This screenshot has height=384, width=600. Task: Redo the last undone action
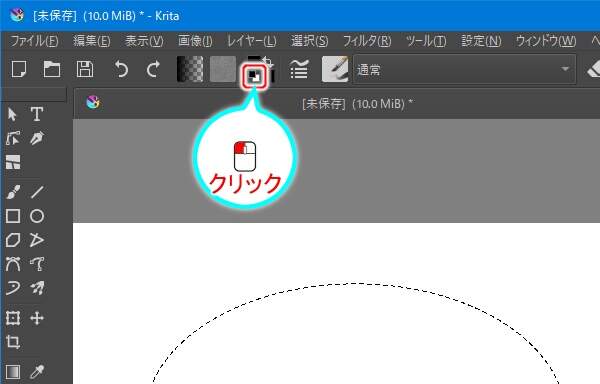153,69
